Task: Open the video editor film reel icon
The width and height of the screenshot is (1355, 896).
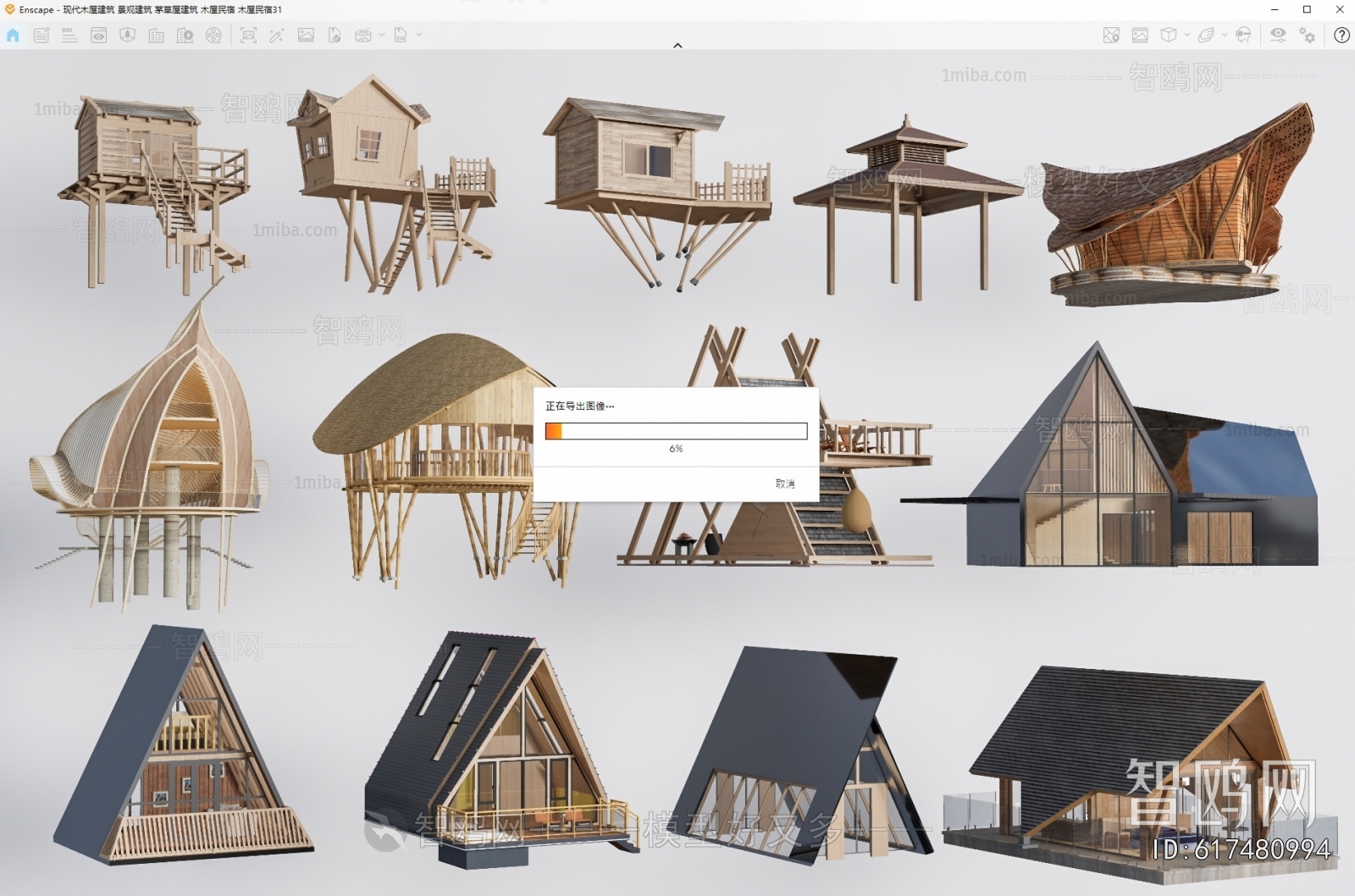Action: pos(213,36)
